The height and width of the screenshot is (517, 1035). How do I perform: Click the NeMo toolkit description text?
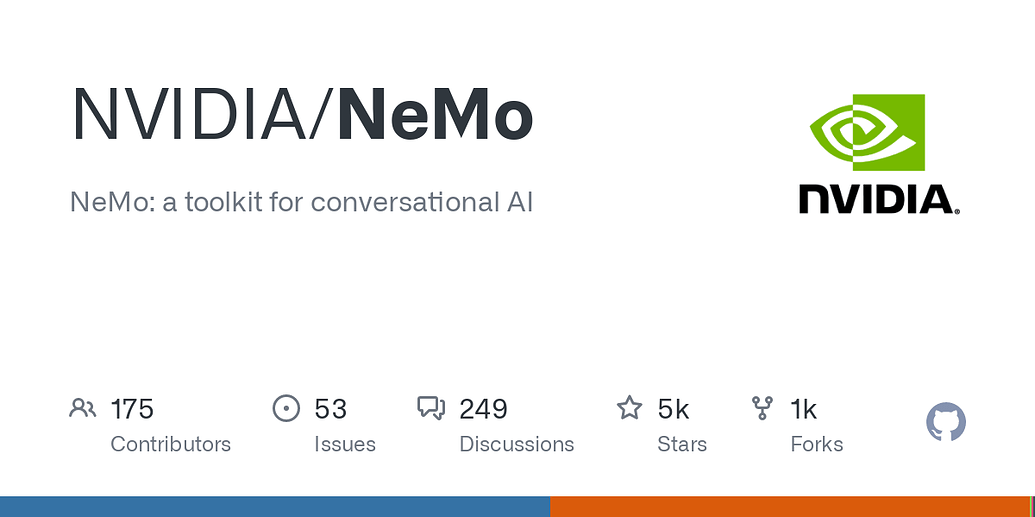(x=302, y=202)
